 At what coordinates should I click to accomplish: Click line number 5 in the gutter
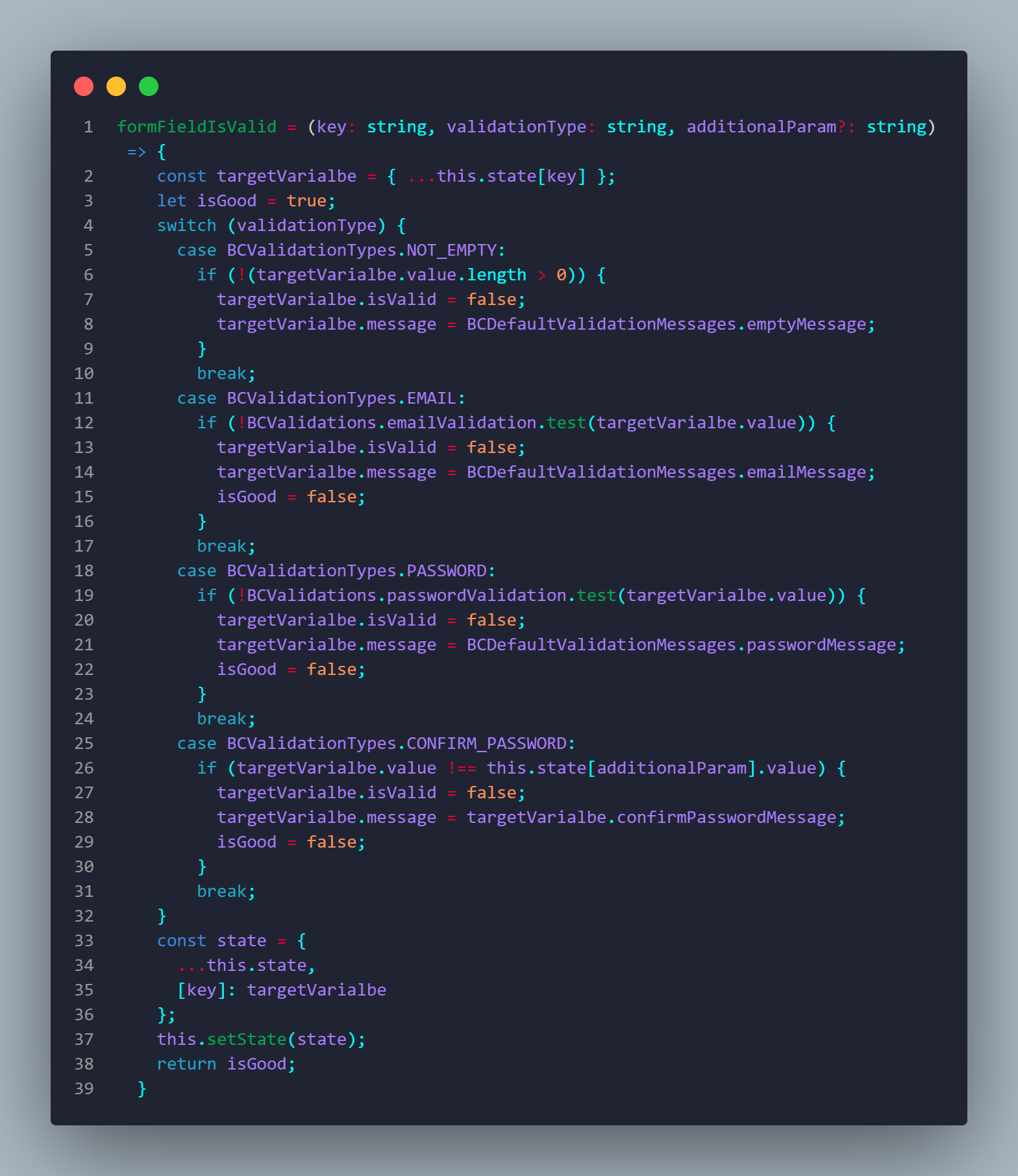pyautogui.click(x=88, y=250)
